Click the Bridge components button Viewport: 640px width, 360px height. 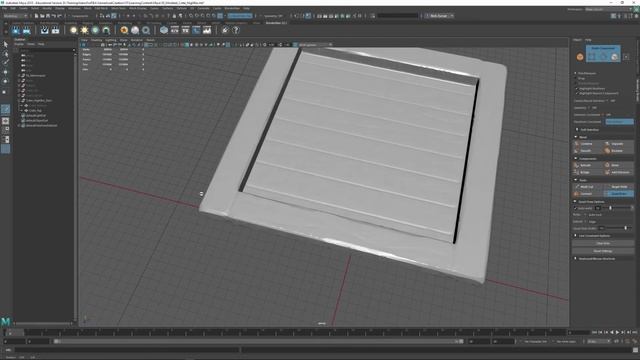click(x=588, y=172)
